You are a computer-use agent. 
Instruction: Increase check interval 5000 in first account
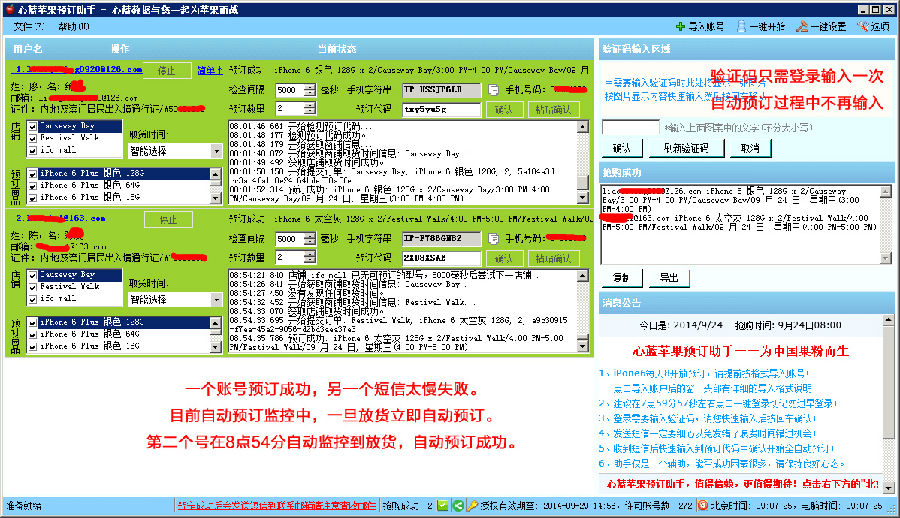(x=309, y=87)
